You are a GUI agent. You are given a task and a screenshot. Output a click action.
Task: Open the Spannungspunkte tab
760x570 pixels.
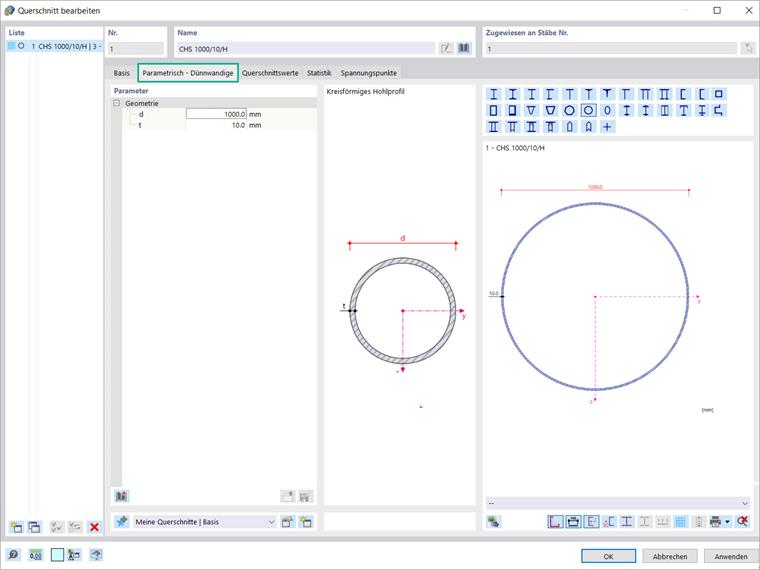pyautogui.click(x=368, y=73)
